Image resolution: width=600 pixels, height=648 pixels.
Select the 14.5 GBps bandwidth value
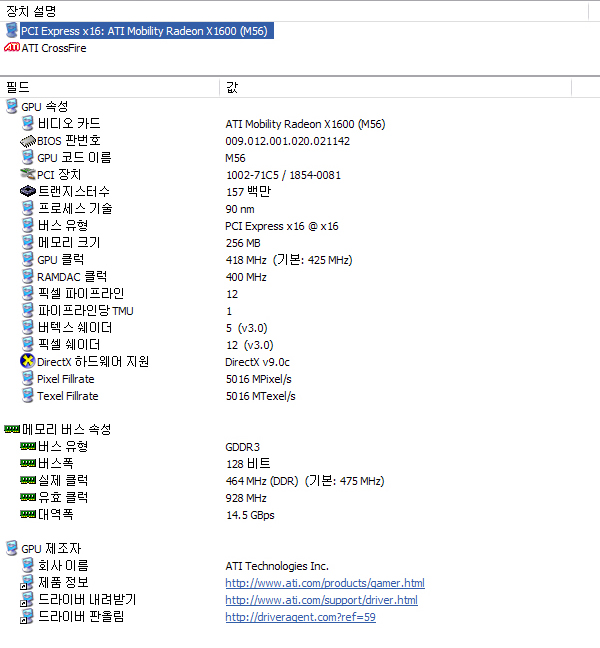250,515
